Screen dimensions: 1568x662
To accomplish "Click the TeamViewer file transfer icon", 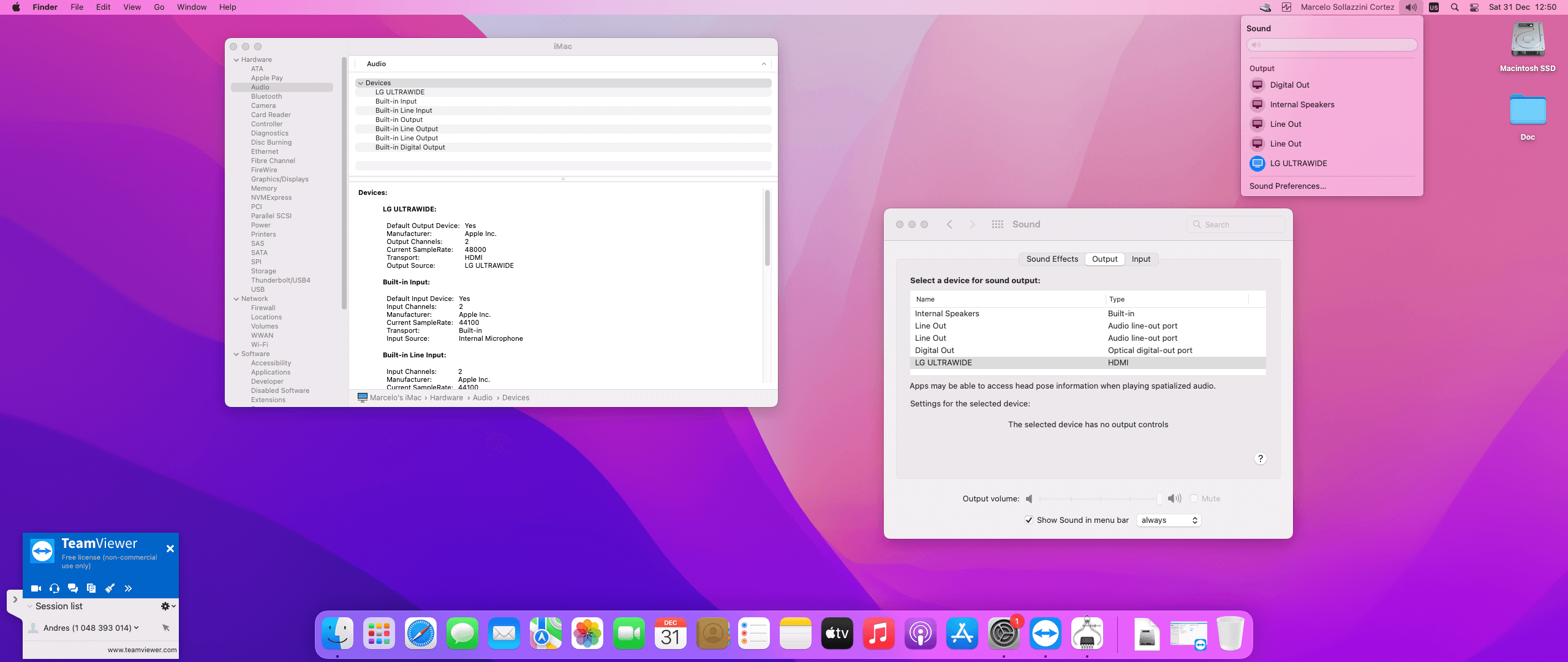I will (91, 588).
